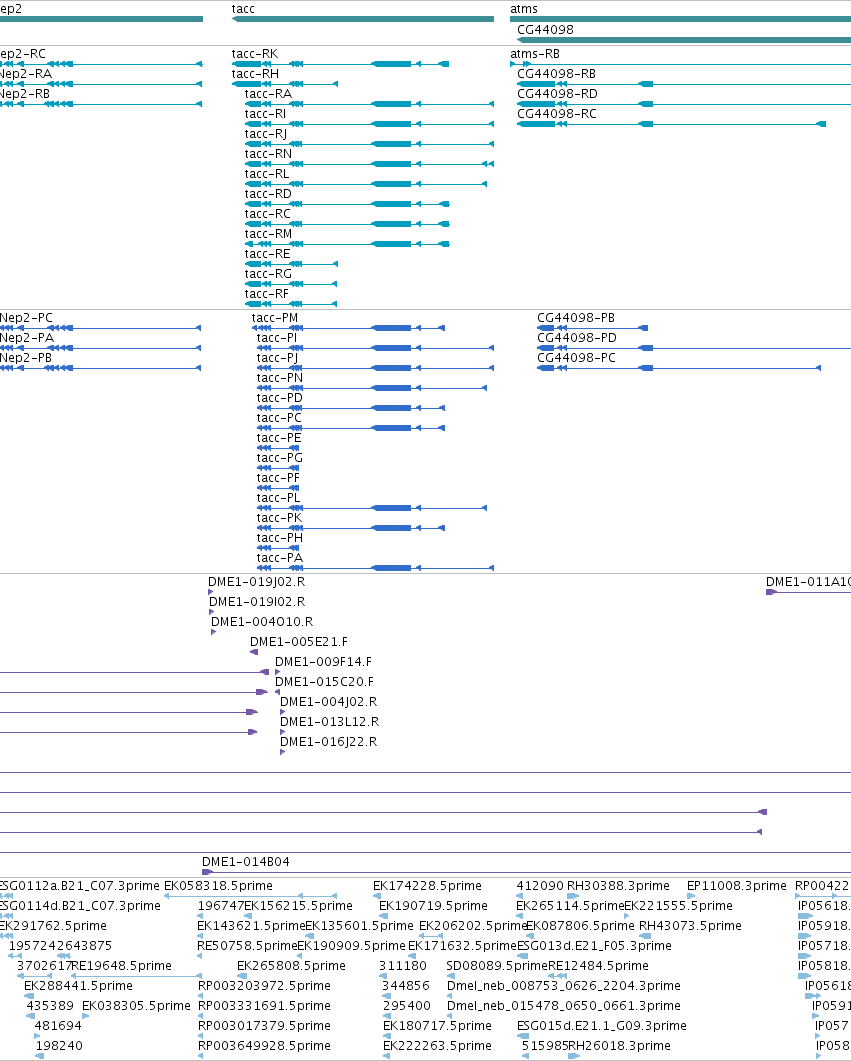
Task: Select transcript tacc-RG
Action: [292, 284]
